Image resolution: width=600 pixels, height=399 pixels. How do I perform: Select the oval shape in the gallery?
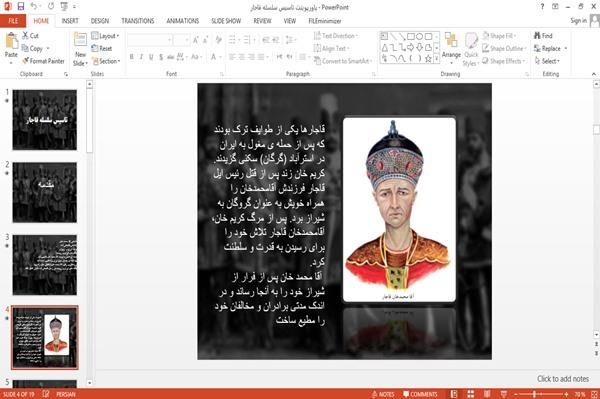[x=420, y=37]
